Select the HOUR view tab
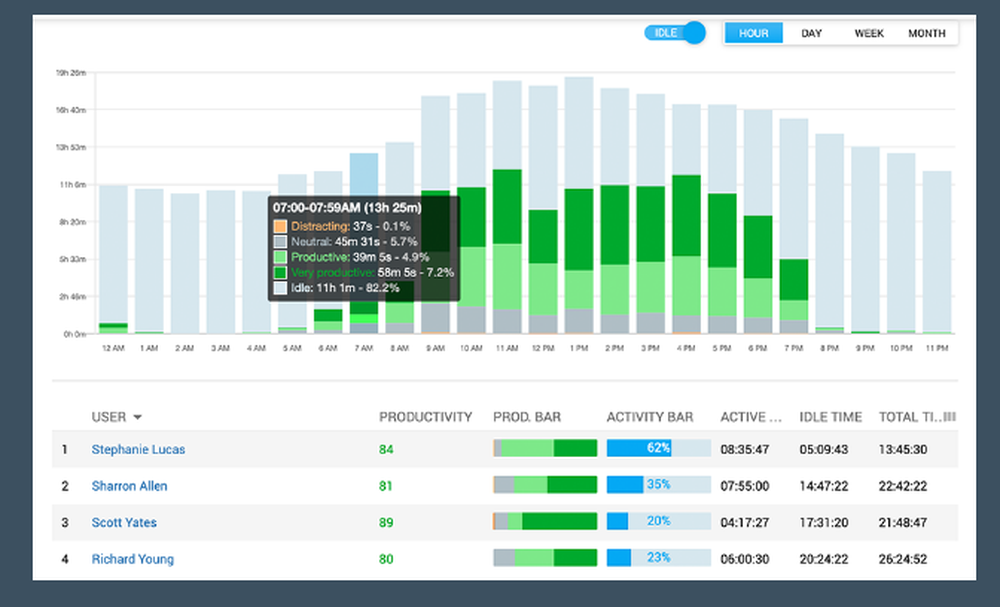Image resolution: width=1000 pixels, height=607 pixels. pos(753,33)
